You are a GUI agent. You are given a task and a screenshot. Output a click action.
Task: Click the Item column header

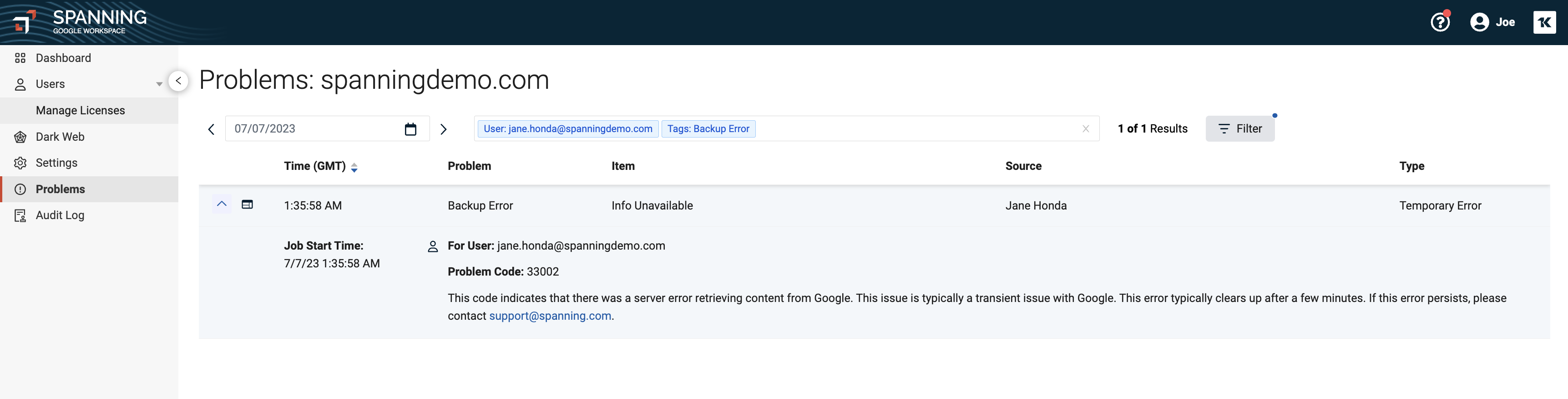pyautogui.click(x=623, y=166)
